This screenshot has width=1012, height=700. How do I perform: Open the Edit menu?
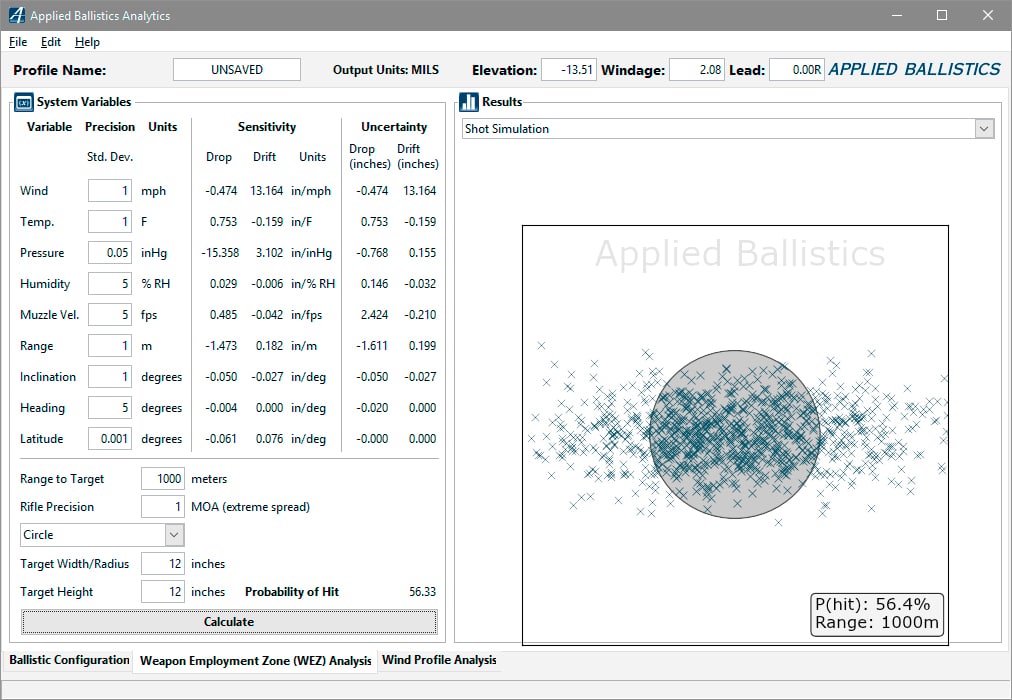50,42
